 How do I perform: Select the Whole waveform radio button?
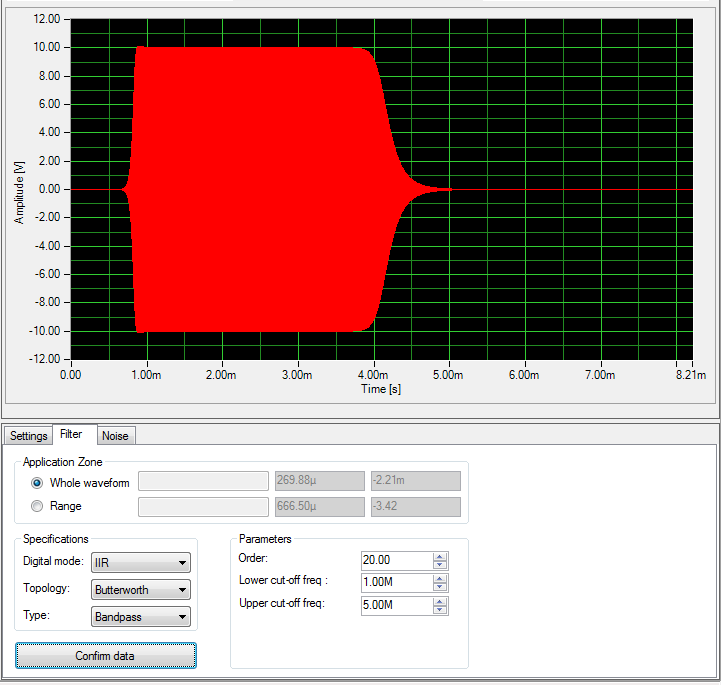37,482
